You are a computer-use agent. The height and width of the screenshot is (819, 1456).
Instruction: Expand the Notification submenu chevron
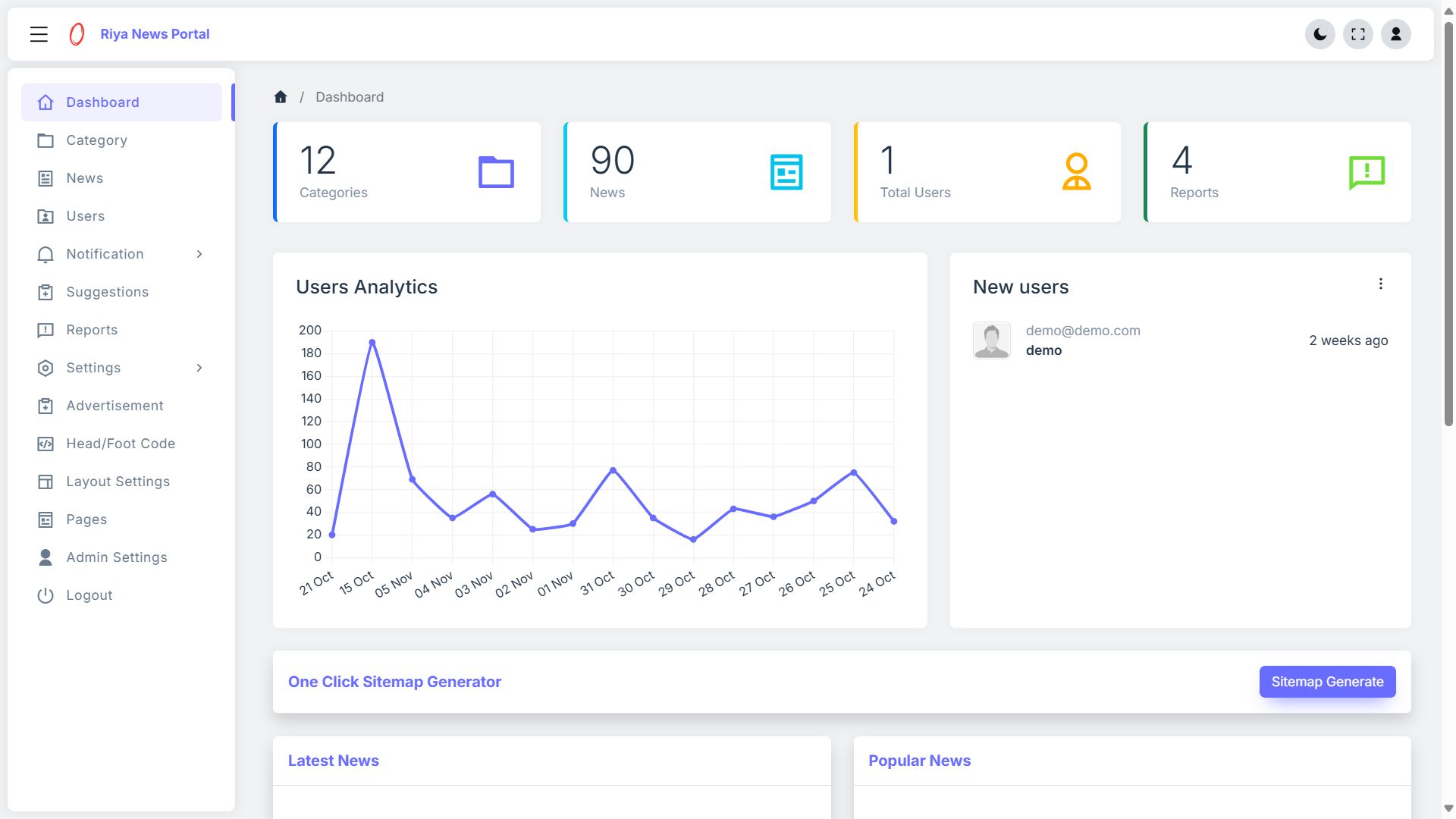coord(199,254)
